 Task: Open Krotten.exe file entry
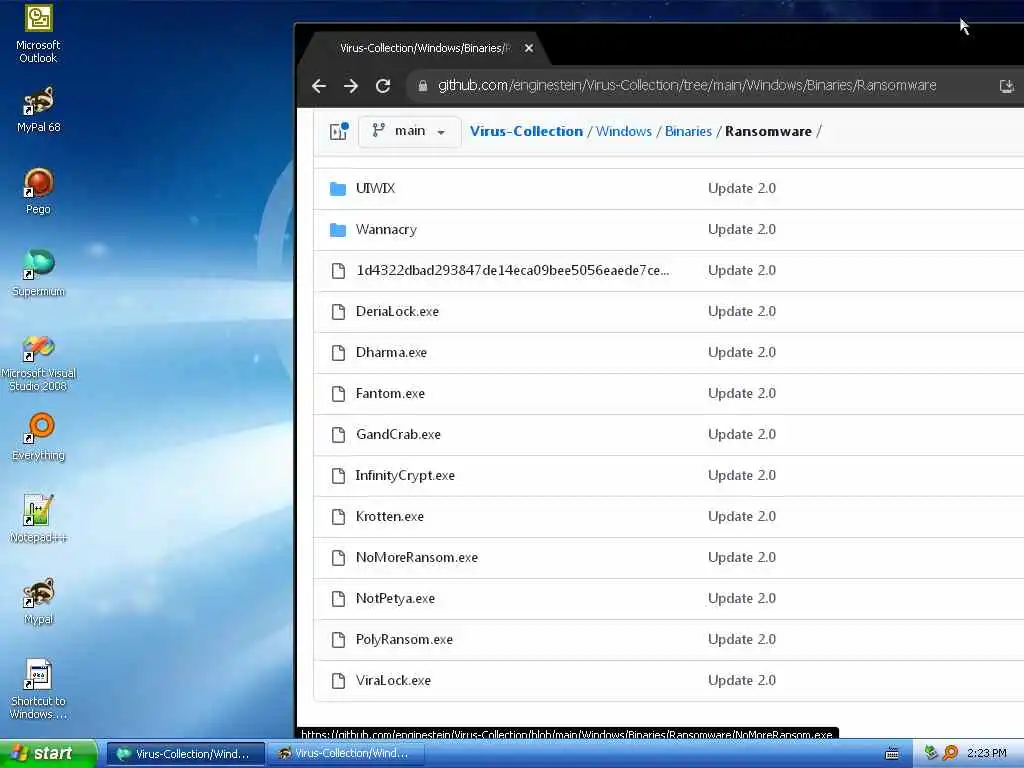point(390,517)
